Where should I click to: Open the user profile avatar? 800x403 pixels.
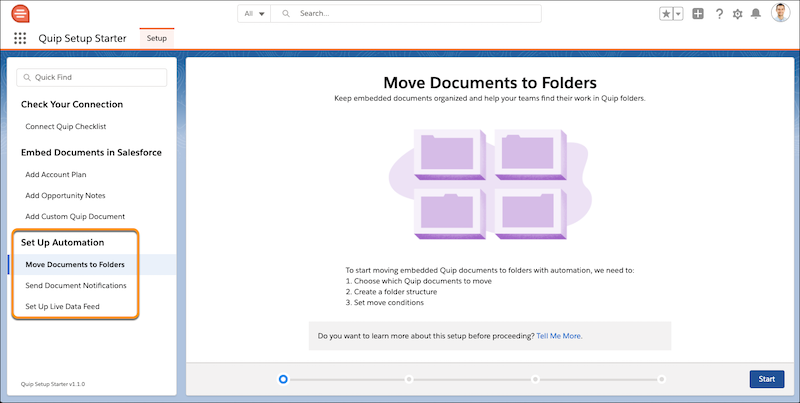click(781, 13)
